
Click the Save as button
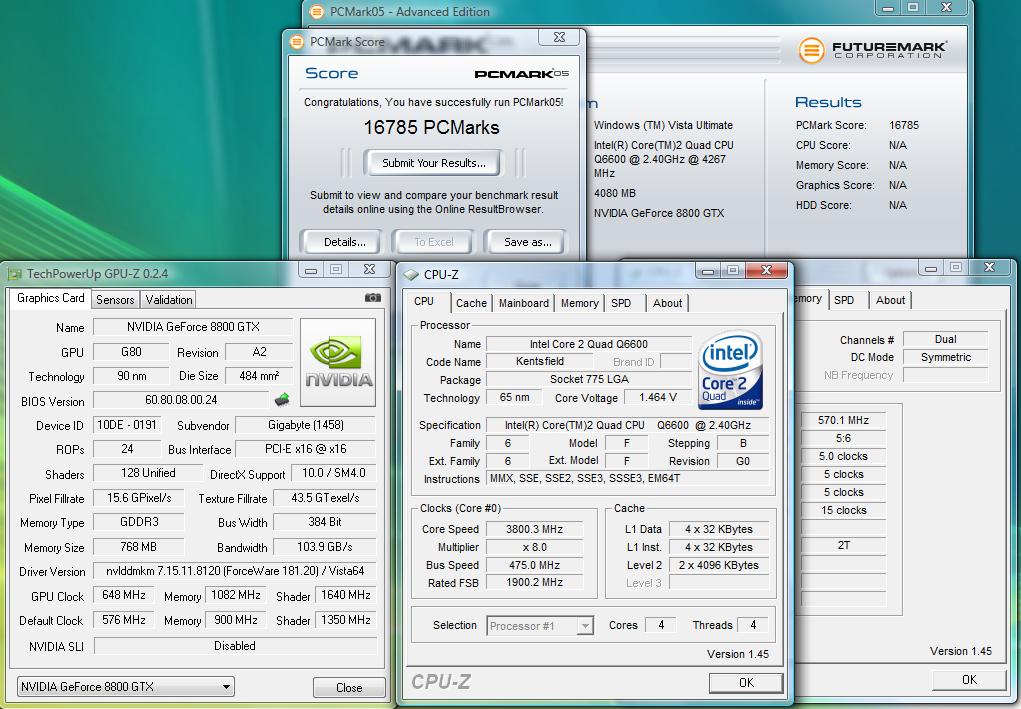click(x=527, y=242)
